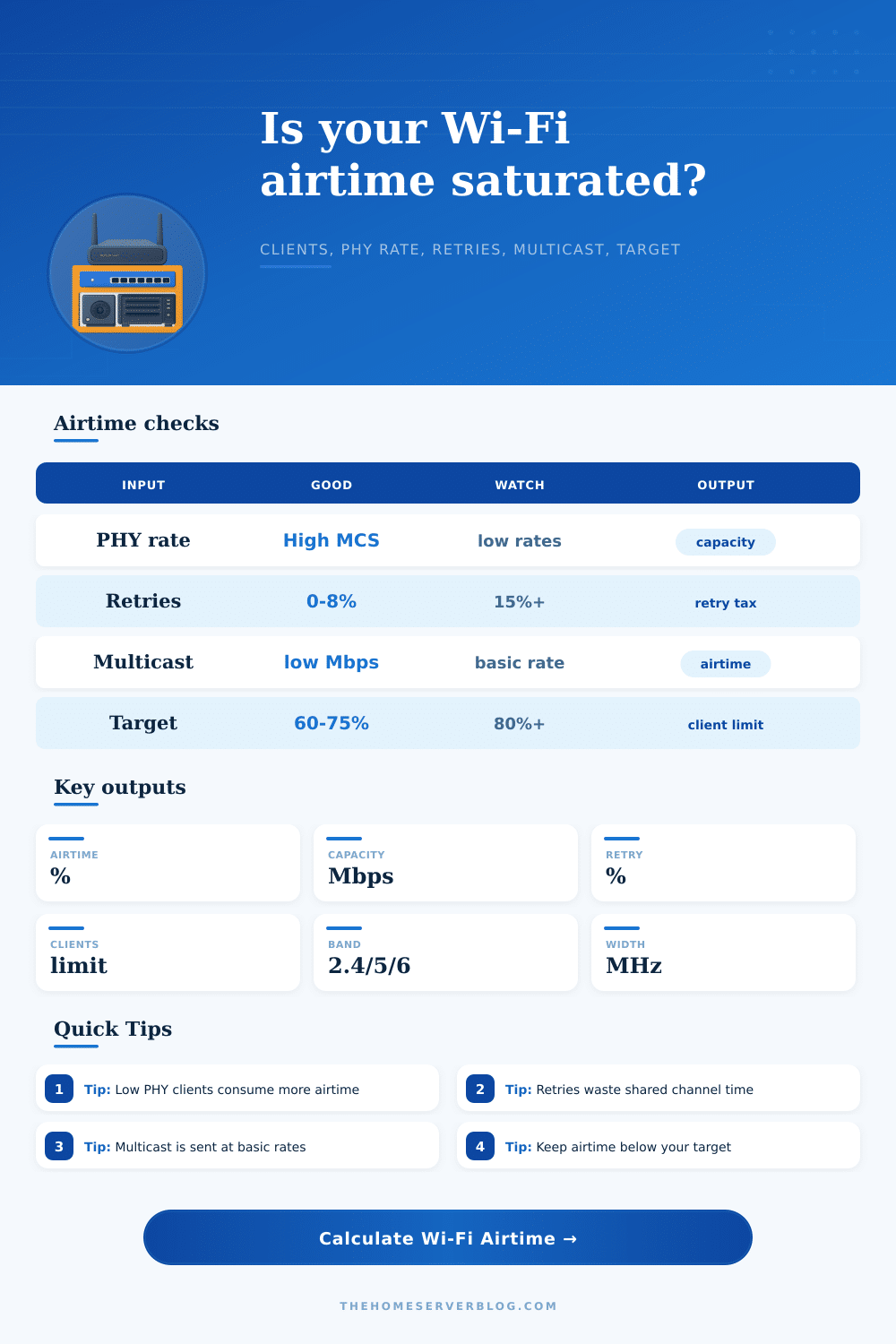Screen dimensions: 896x1344
Task: Select the 'retry tax' output text
Action: click(x=726, y=603)
